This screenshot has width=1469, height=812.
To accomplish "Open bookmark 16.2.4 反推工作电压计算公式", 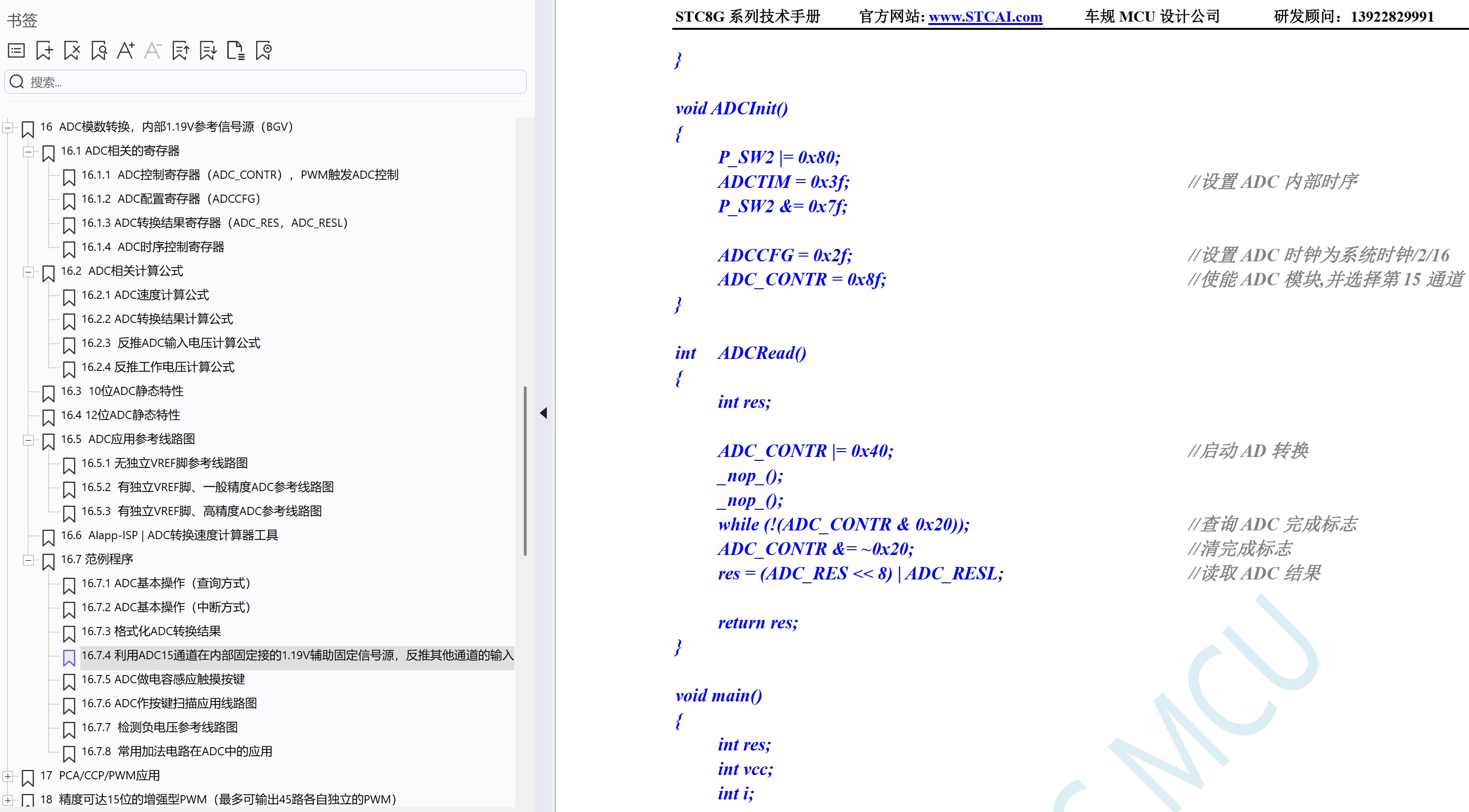I will point(158,367).
